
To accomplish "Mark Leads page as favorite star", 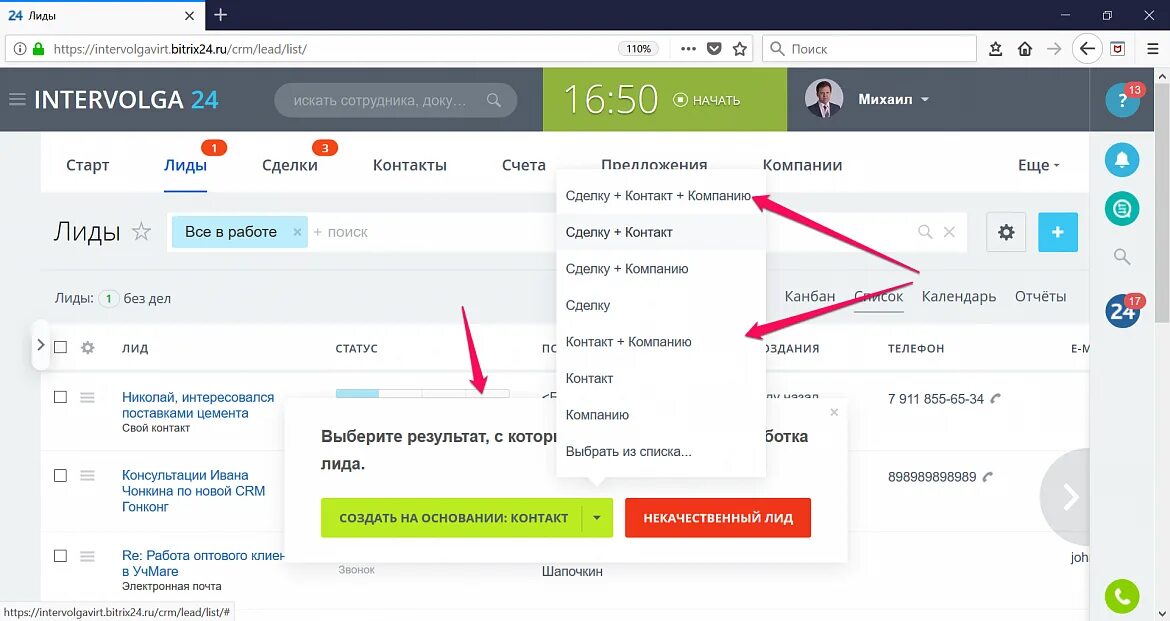I will (141, 232).
